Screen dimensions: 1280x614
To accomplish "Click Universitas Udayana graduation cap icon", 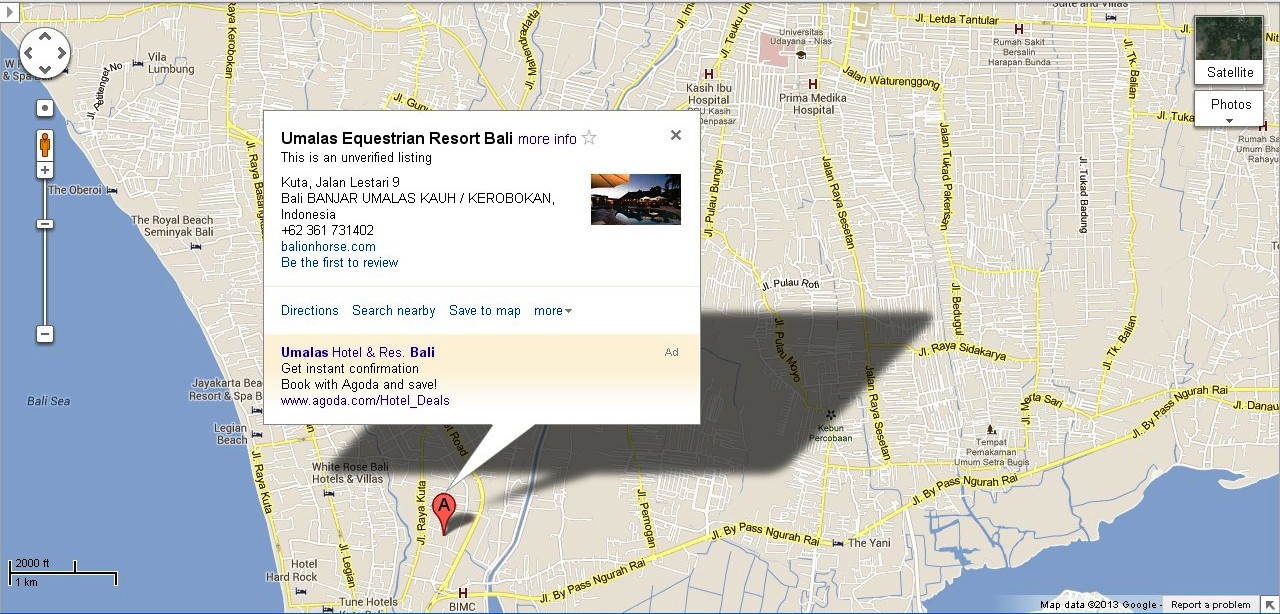I will [800, 54].
